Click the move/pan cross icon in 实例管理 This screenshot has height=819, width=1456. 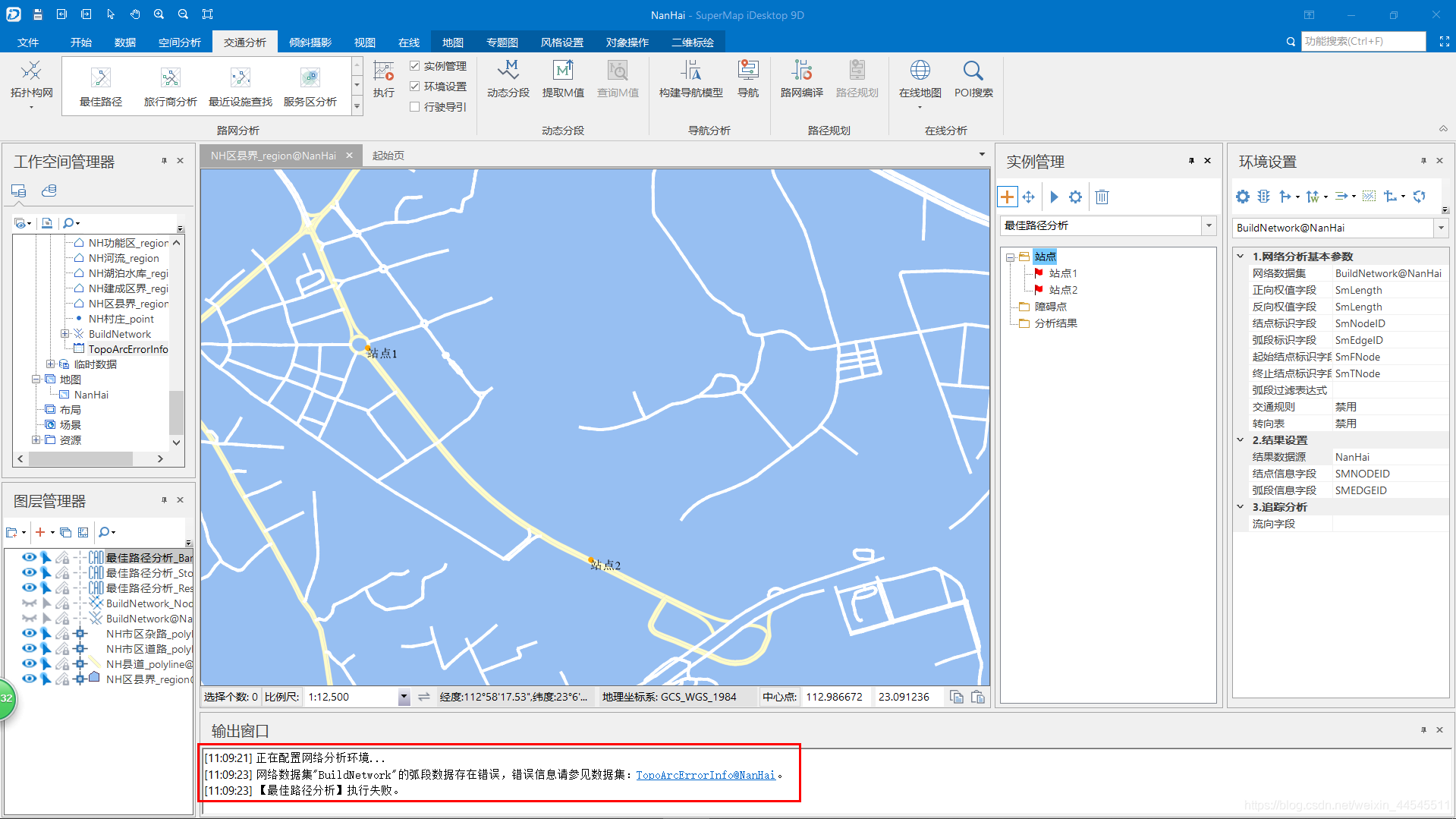click(x=1029, y=197)
